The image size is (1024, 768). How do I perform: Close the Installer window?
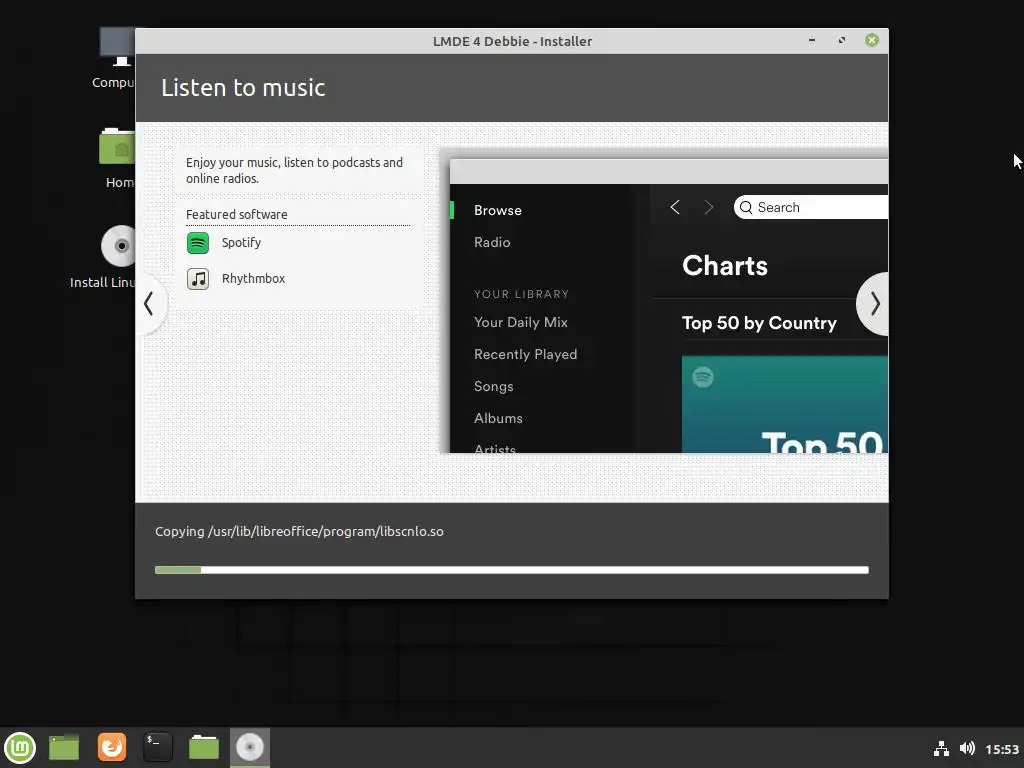pos(872,40)
